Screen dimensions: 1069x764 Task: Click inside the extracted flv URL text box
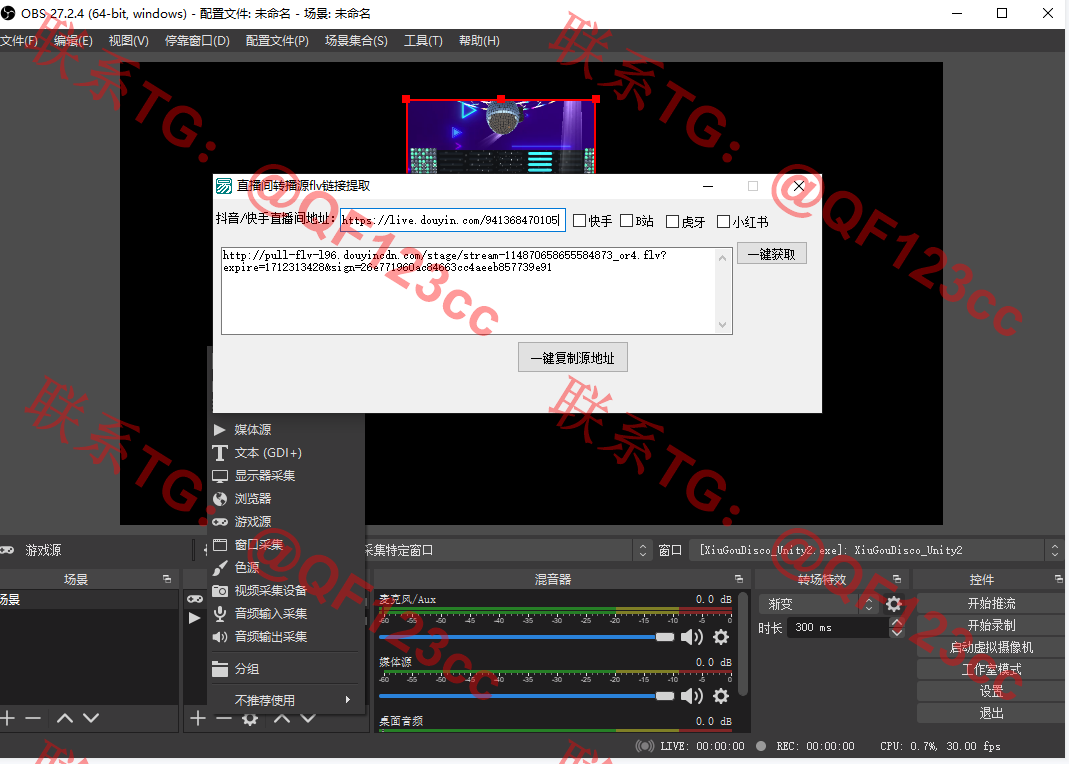click(x=469, y=291)
